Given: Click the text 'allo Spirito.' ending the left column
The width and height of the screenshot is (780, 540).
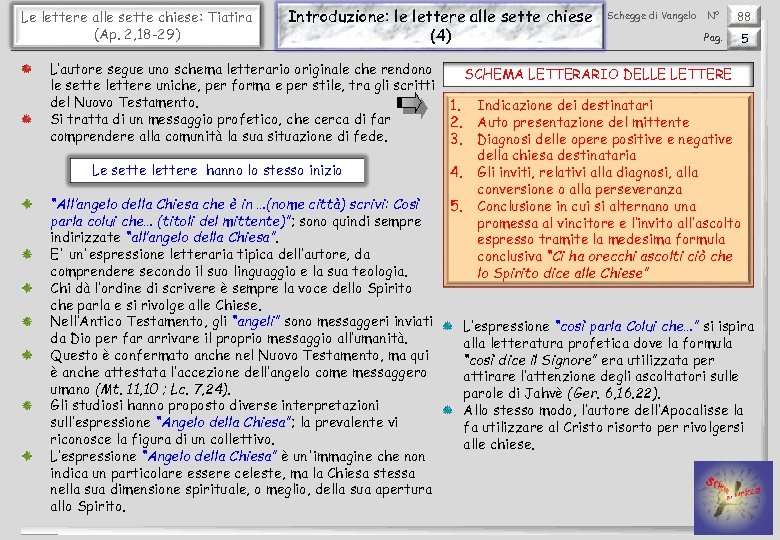Looking at the screenshot, I should click(x=88, y=507).
